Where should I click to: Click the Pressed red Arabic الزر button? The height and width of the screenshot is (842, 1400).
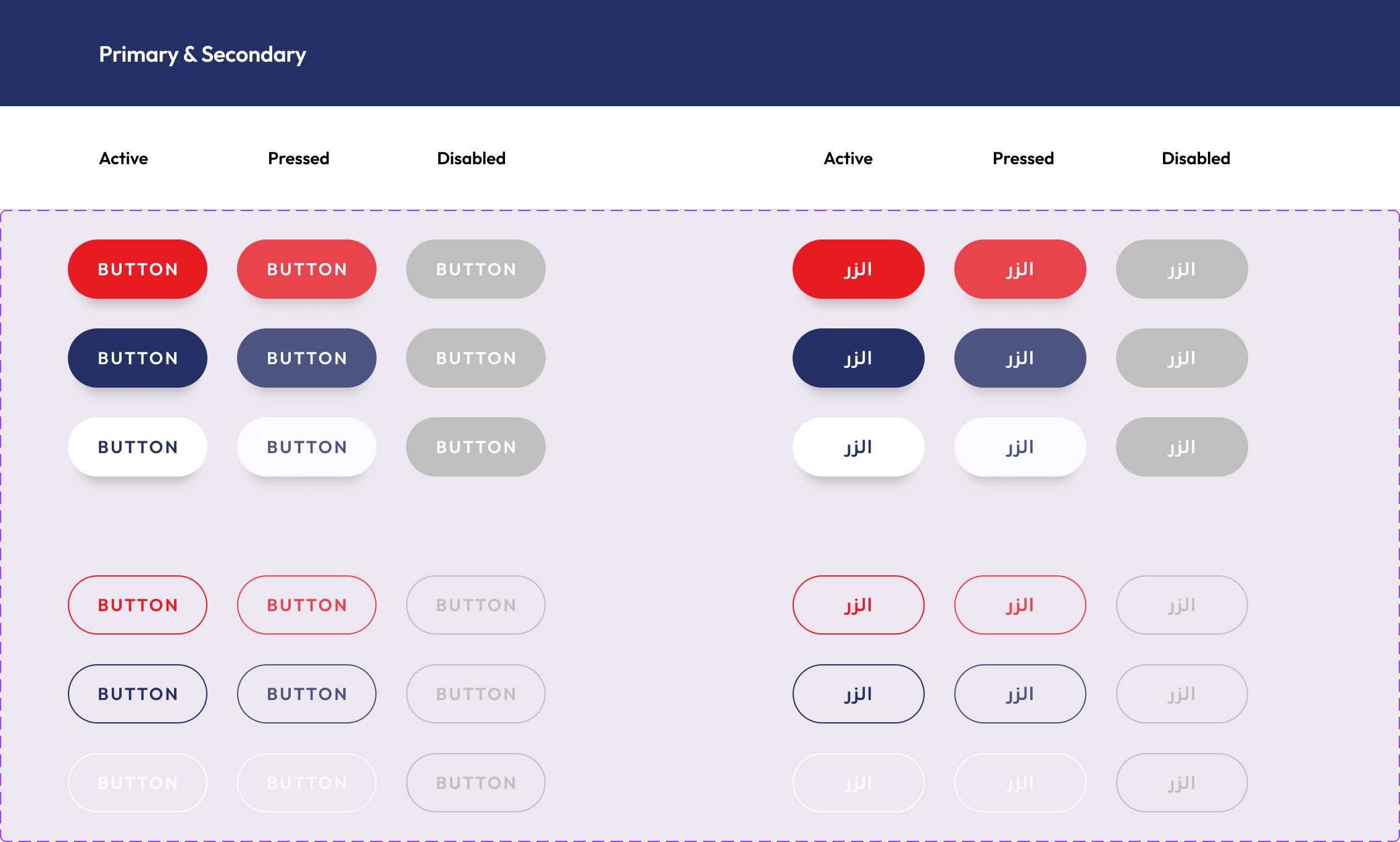(1020, 269)
